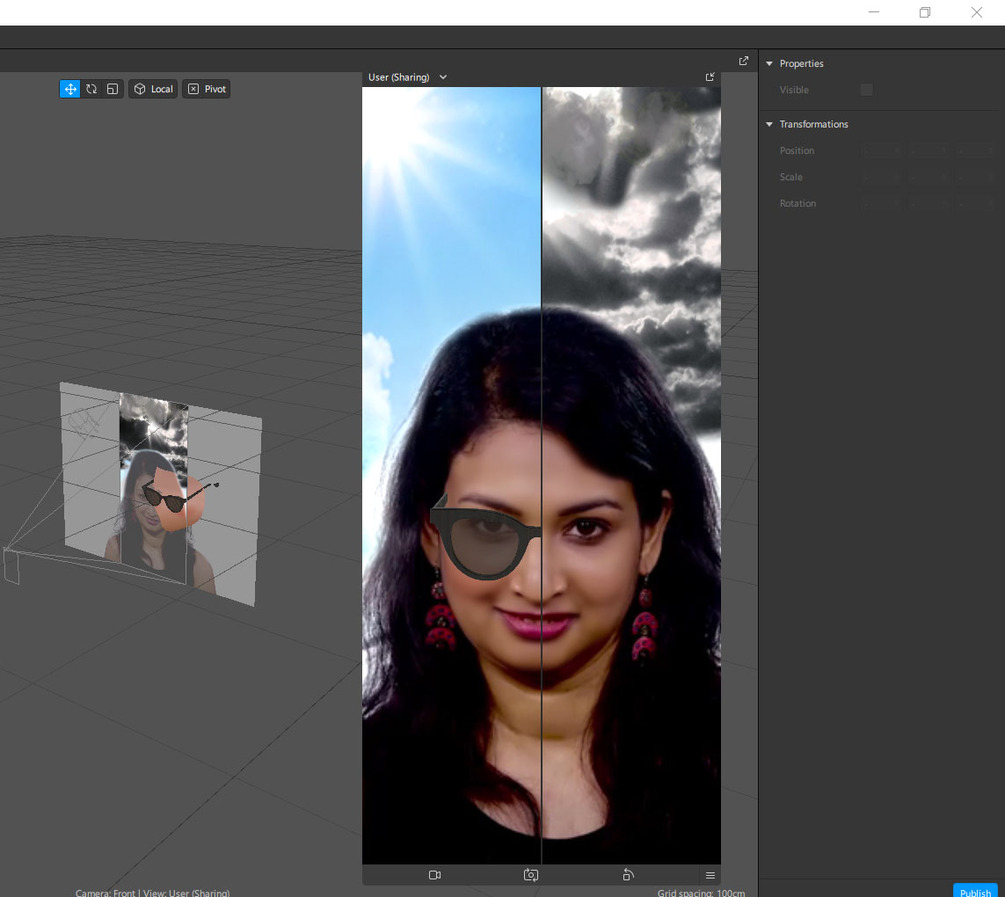This screenshot has height=897, width=1005.
Task: Collapse the Transformations section
Action: (769, 124)
